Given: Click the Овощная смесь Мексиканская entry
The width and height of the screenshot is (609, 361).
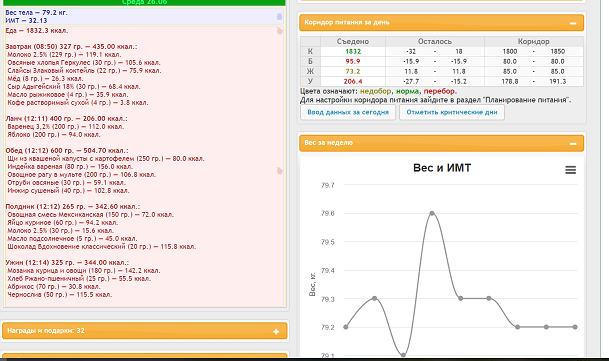Looking at the screenshot, I should click(x=90, y=215).
